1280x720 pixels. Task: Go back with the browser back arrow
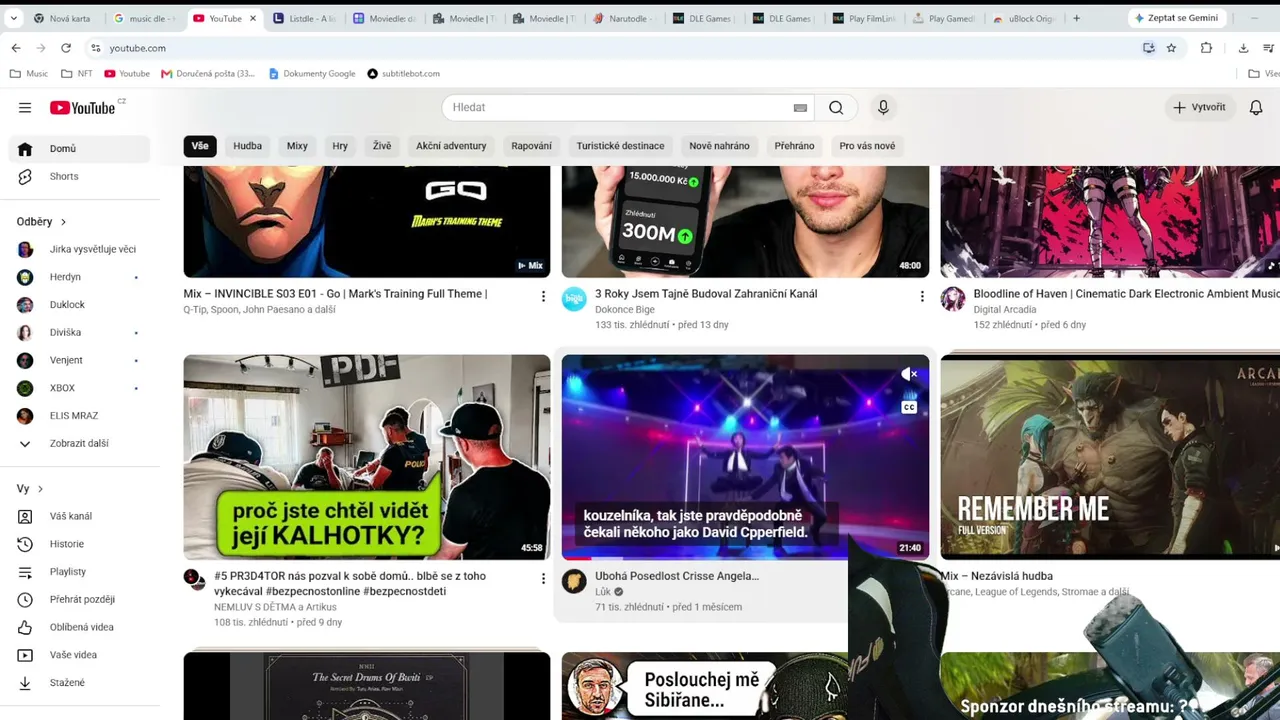(16, 48)
